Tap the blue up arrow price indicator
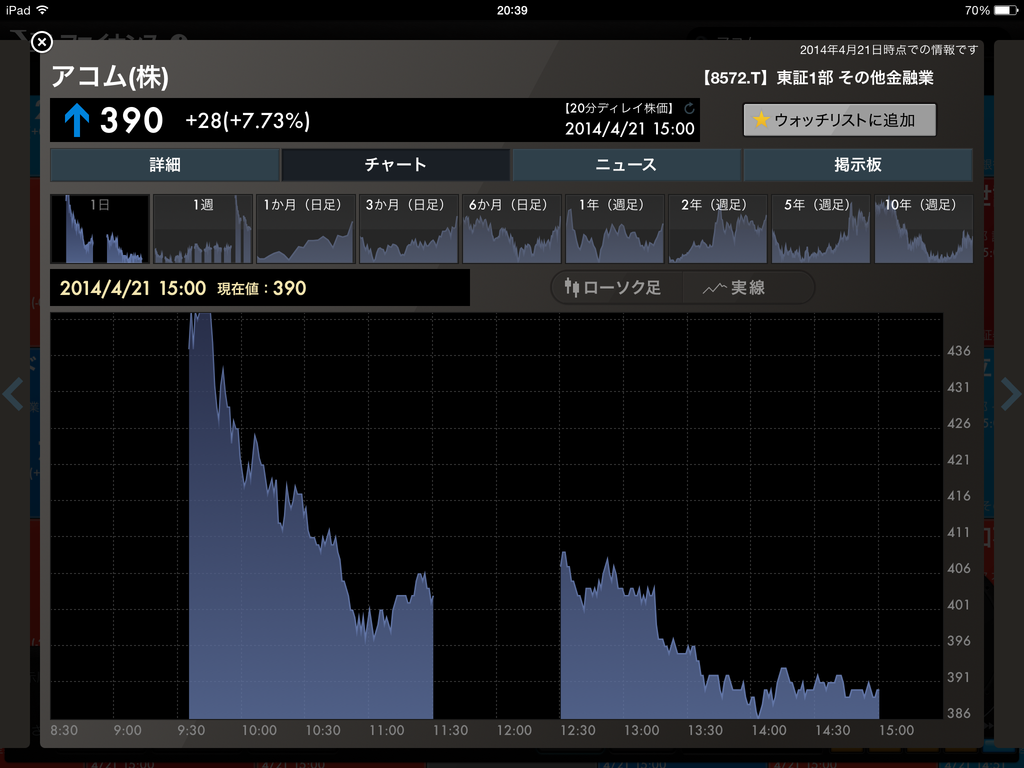This screenshot has width=1024, height=768. click(77, 121)
